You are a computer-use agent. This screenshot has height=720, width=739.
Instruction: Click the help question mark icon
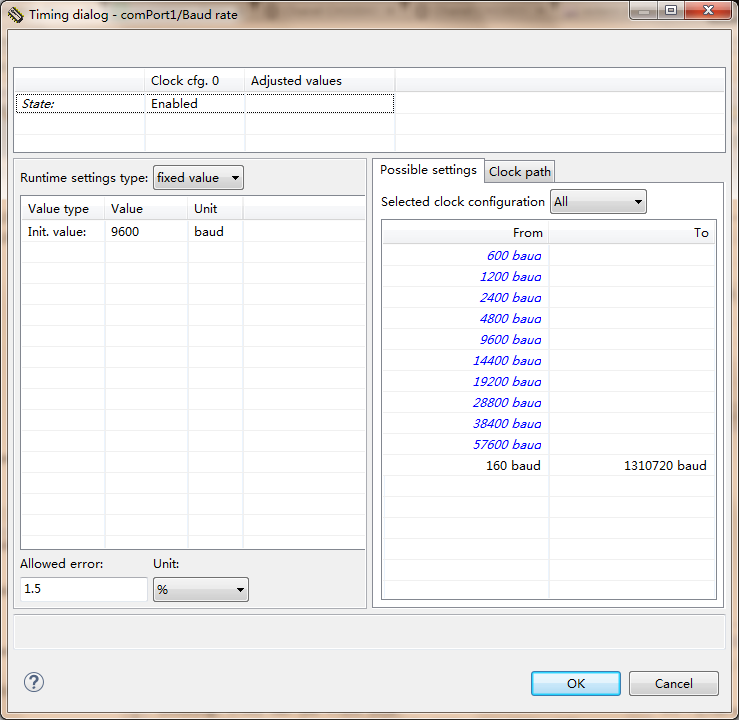point(34,682)
